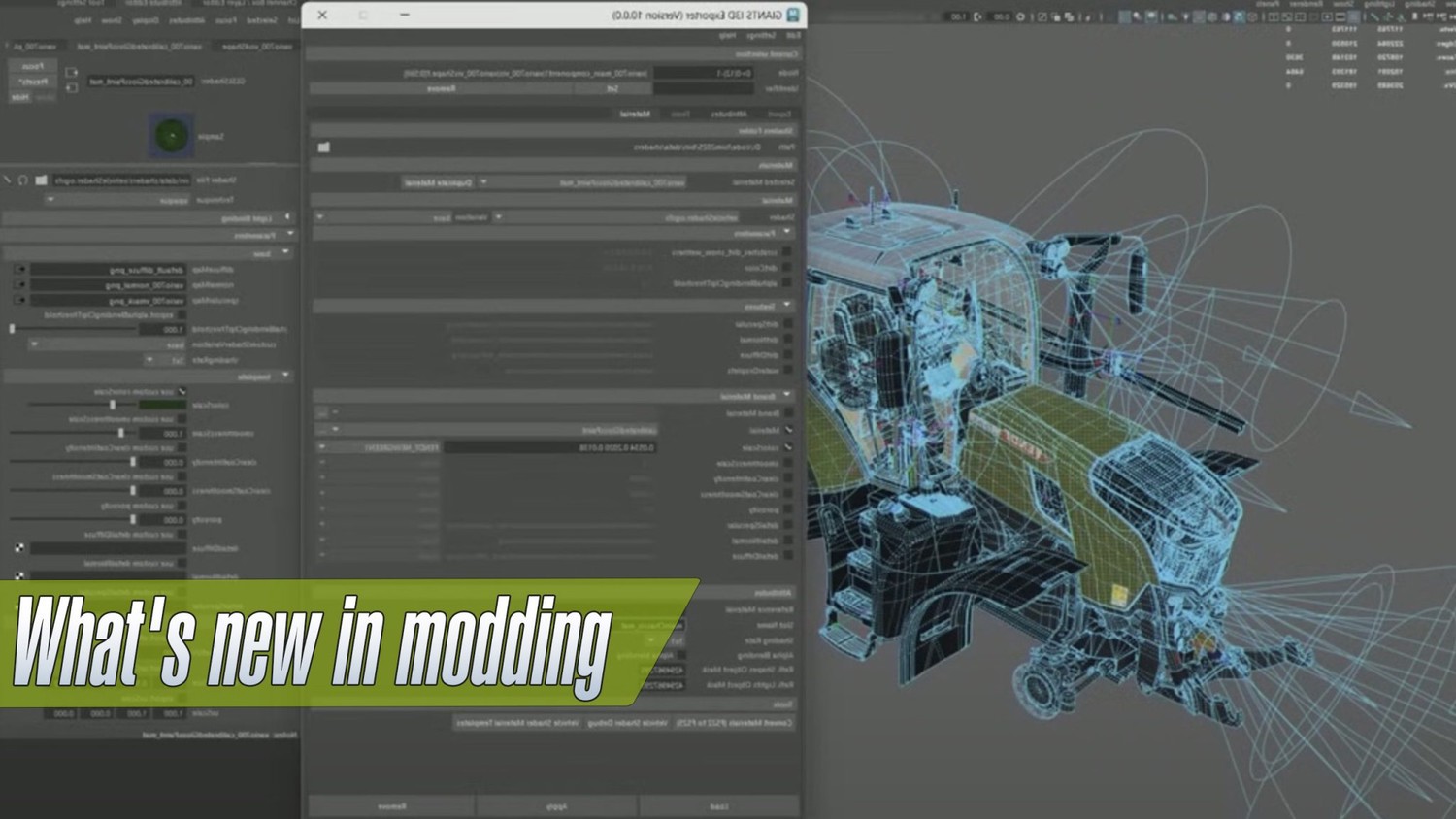Screen dimensions: 1456x819
Task: Click the GIANTS I3D Exporter title bar icon
Action: [x=793, y=15]
